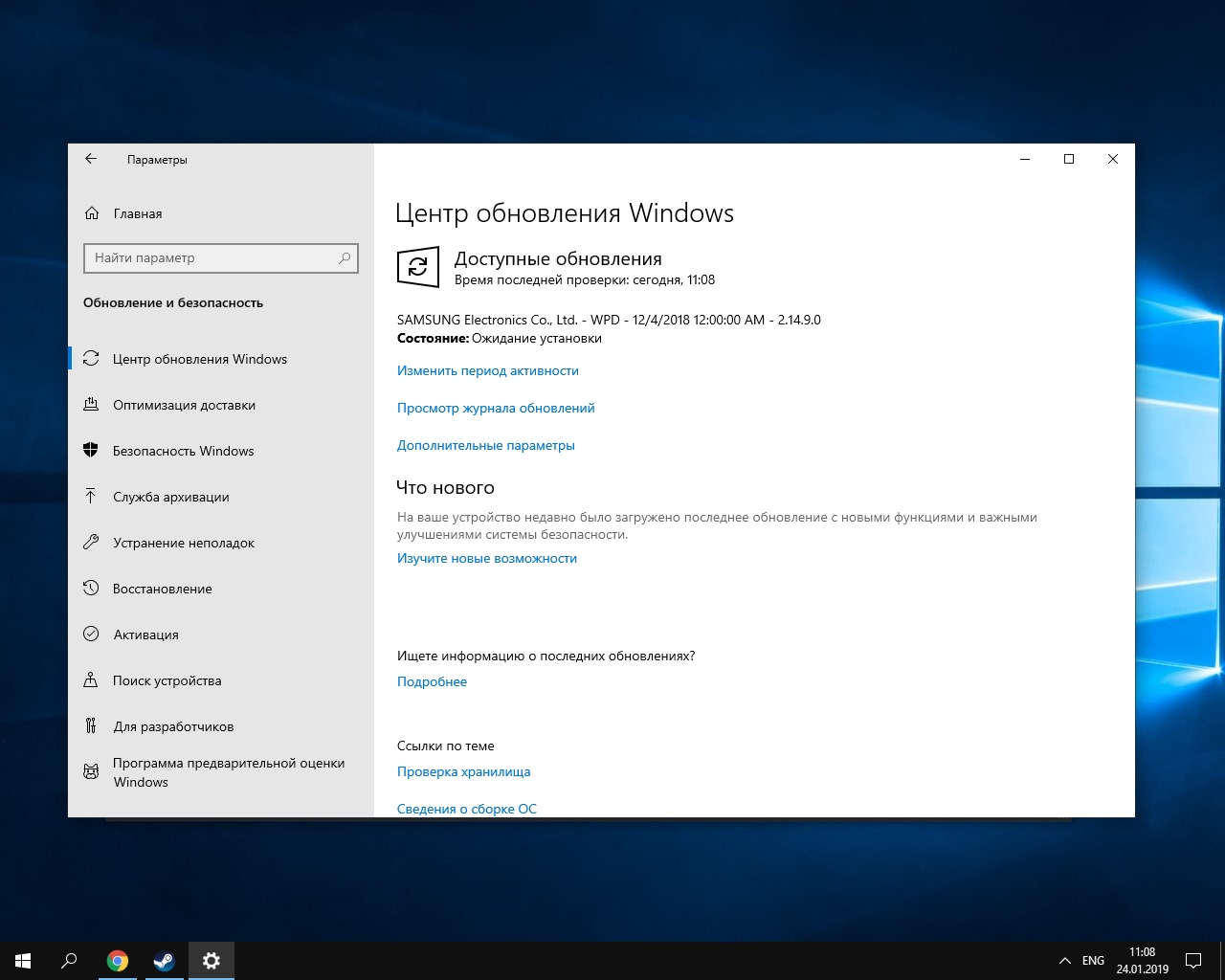Click the SAMSUNG Electronics update entry text
This screenshot has height=980, width=1225.
(609, 320)
